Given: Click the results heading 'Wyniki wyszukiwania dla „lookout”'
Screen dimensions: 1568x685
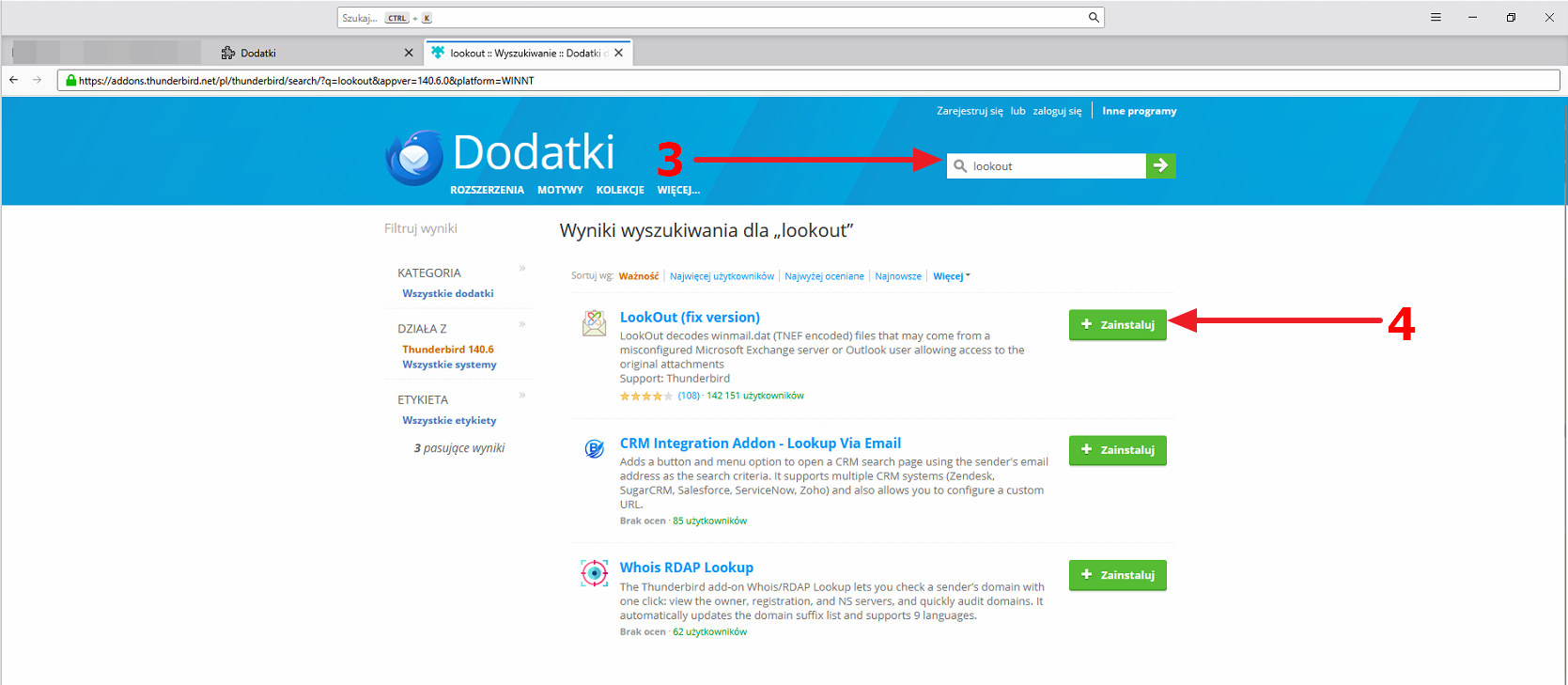Looking at the screenshot, I should pyautogui.click(x=706, y=230).
